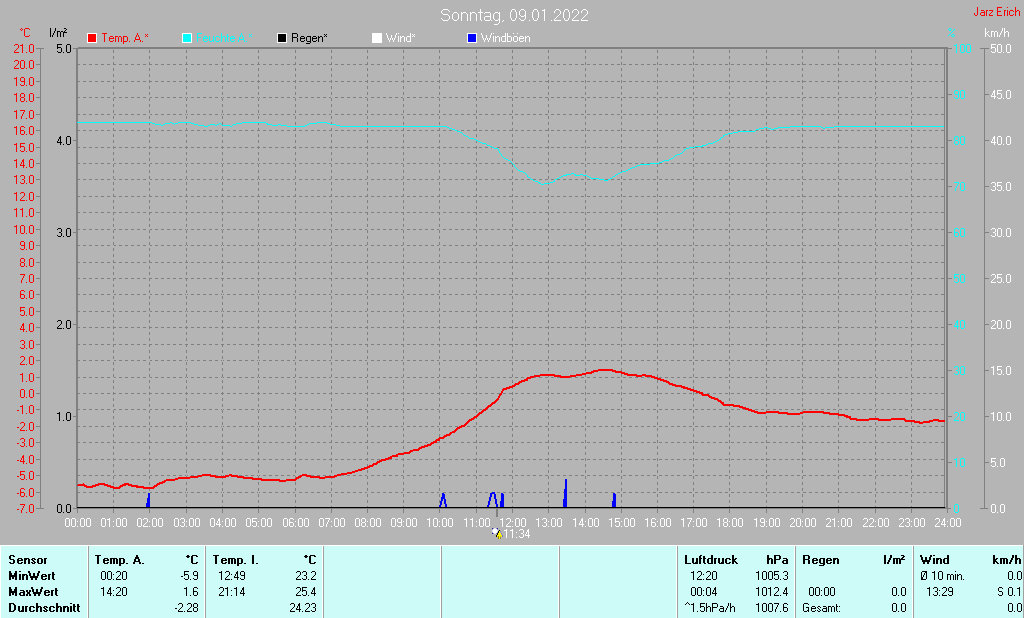Click the 12:00 tick on the time axis
Image resolution: width=1024 pixels, height=618 pixels.
point(513,523)
